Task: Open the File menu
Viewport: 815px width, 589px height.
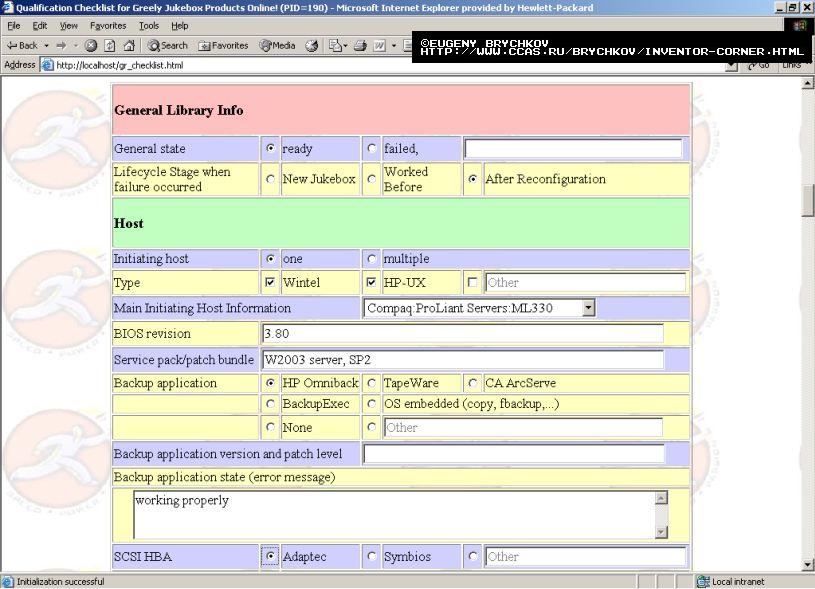Action: pyautogui.click(x=14, y=25)
